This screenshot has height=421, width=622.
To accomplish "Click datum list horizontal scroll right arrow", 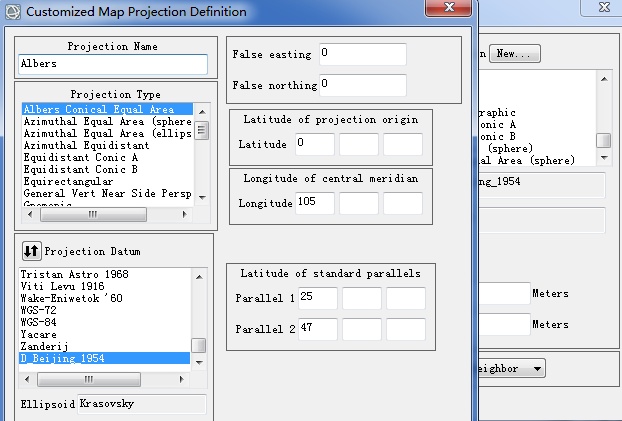I will tap(182, 379).
